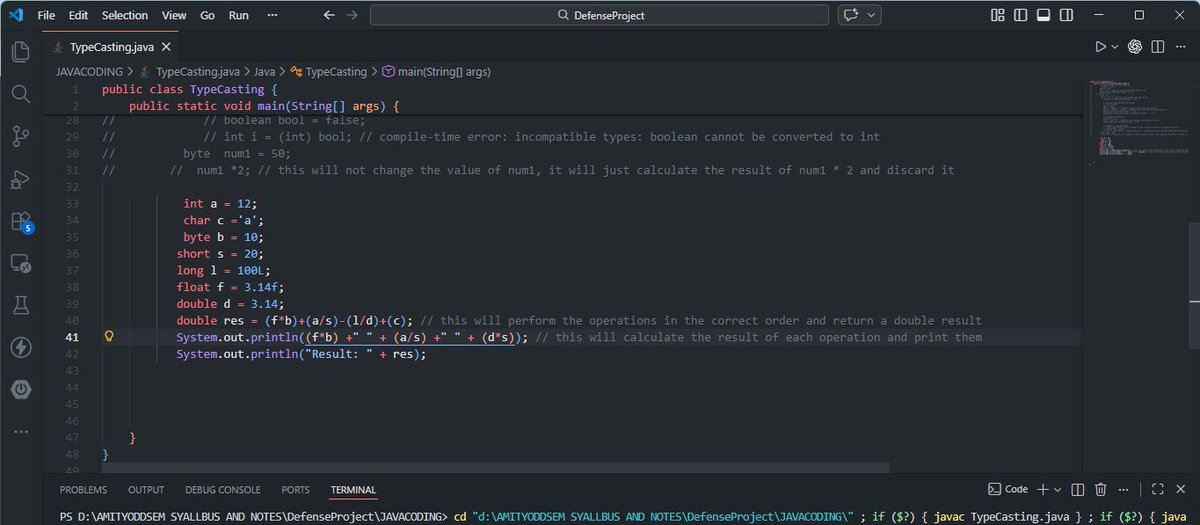Open the File menu
This screenshot has width=1200, height=525.
coord(46,15)
